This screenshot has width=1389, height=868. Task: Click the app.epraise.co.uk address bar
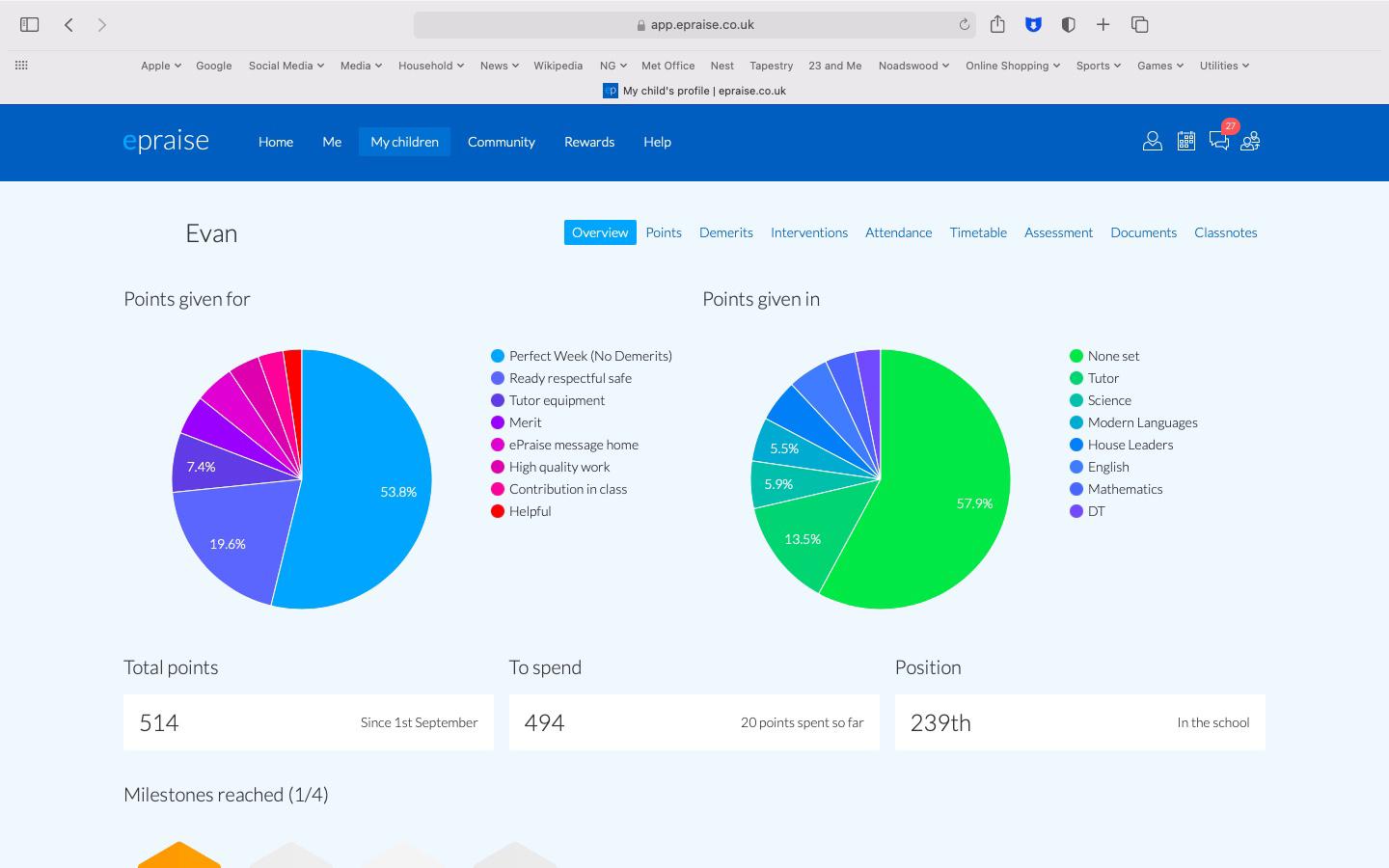coord(694,25)
